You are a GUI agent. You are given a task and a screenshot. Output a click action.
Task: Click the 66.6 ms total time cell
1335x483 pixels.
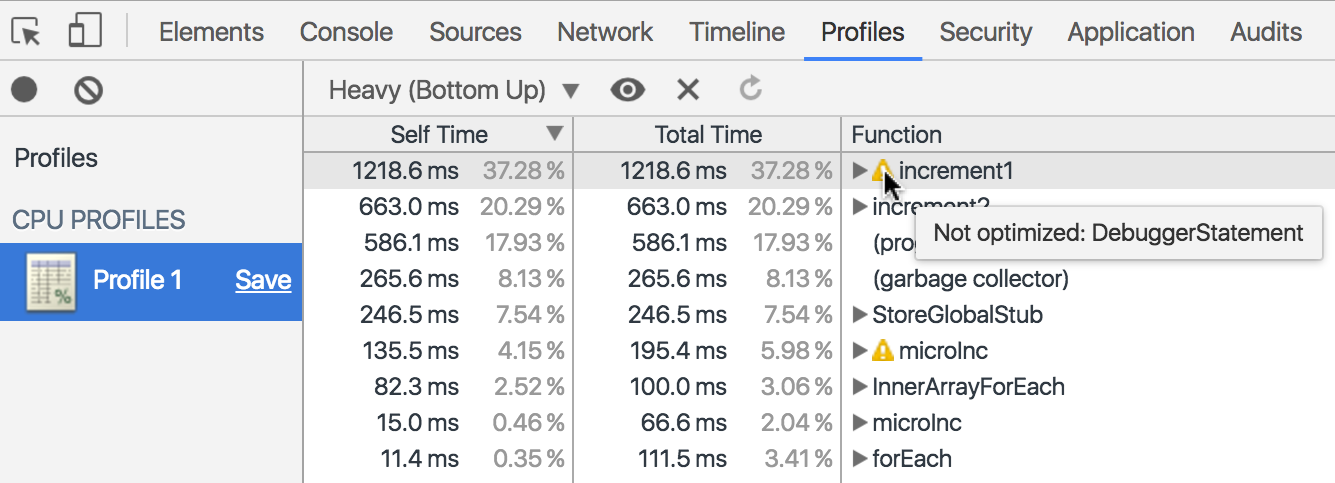click(x=684, y=423)
